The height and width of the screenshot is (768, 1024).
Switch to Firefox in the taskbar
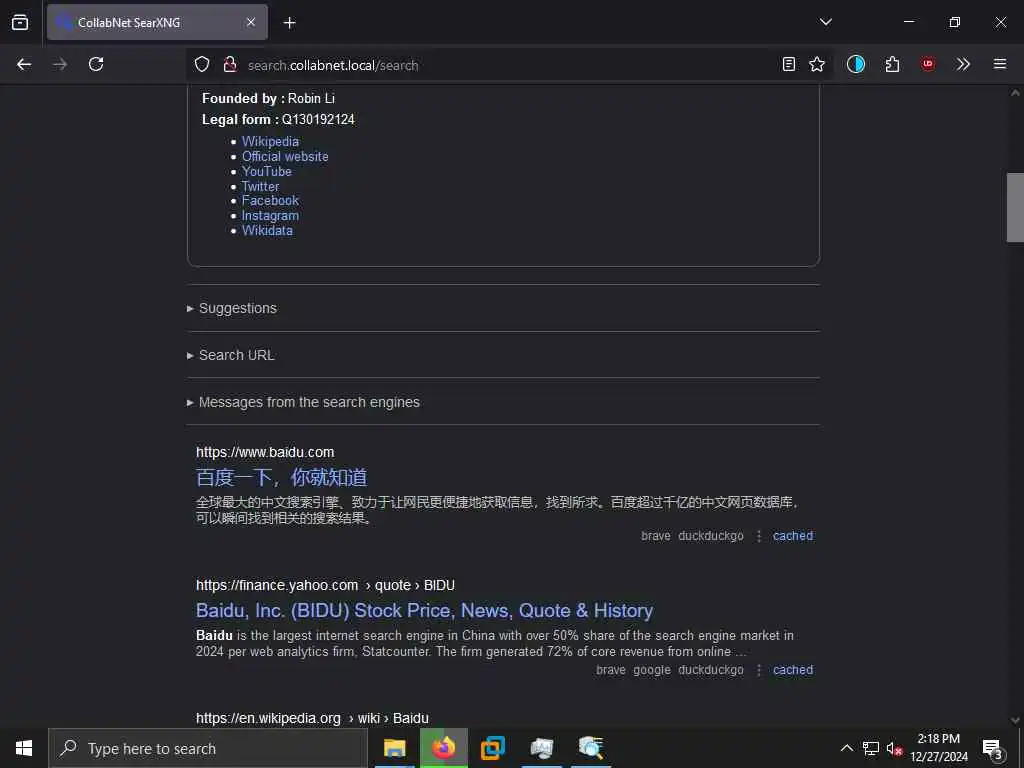(443, 748)
